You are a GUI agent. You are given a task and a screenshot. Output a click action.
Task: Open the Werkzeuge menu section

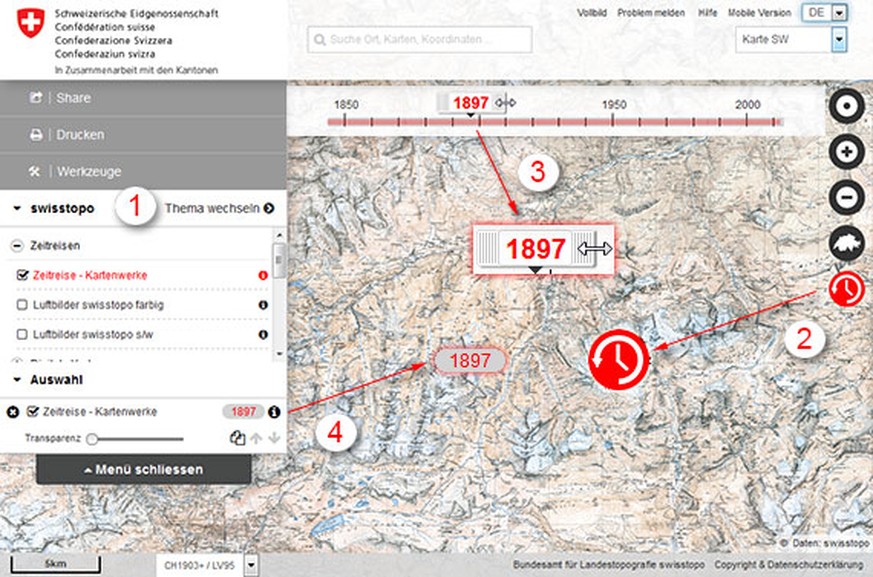(x=143, y=172)
